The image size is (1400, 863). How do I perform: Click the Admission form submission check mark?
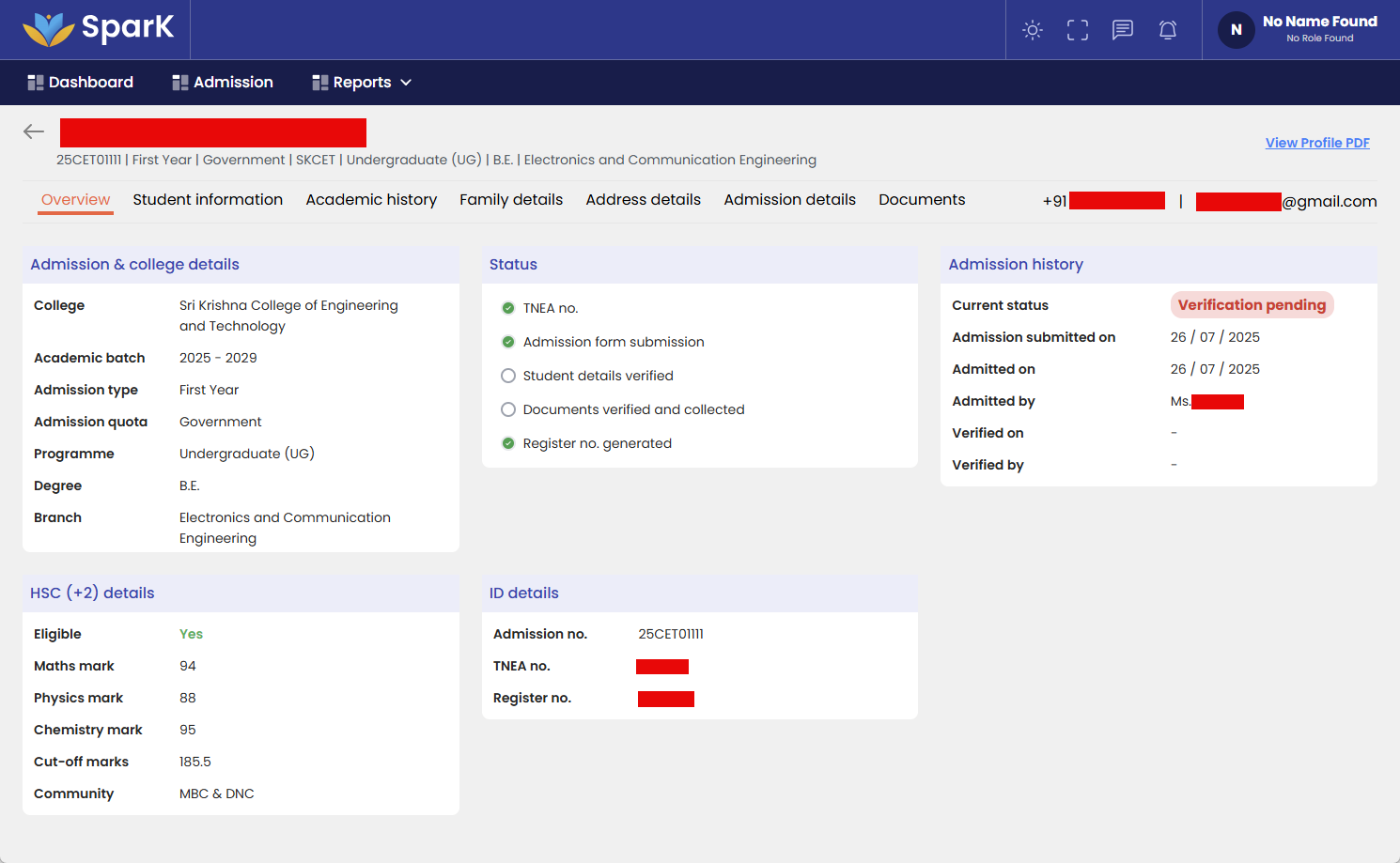click(508, 342)
